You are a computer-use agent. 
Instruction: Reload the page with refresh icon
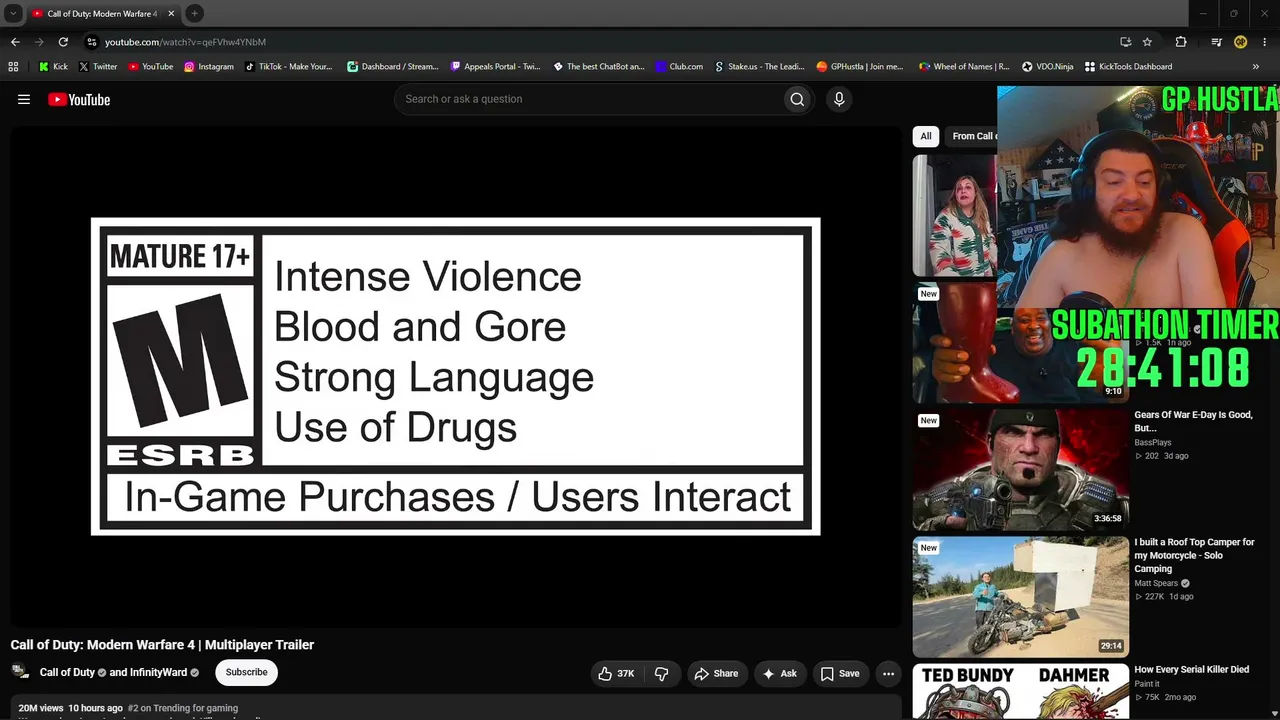pyautogui.click(x=63, y=42)
